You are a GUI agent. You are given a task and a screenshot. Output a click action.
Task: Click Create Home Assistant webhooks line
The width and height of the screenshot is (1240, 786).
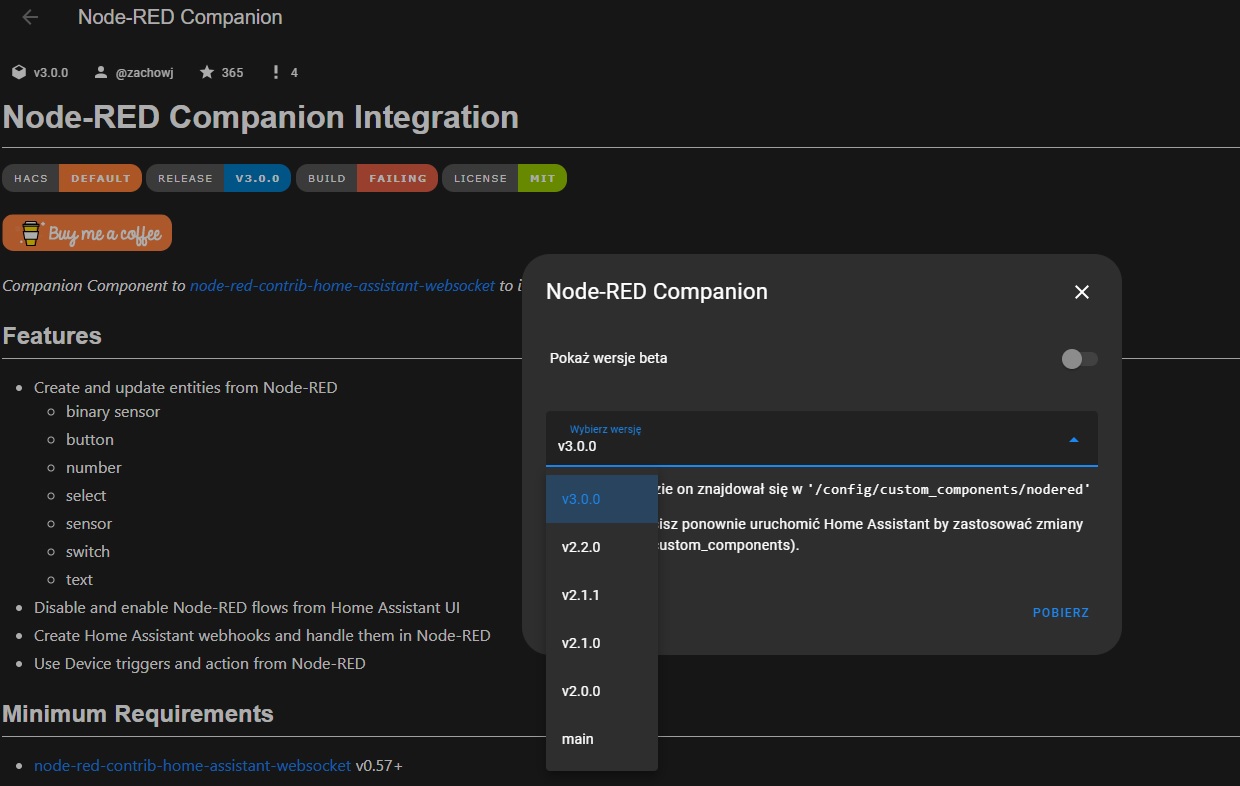click(262, 635)
